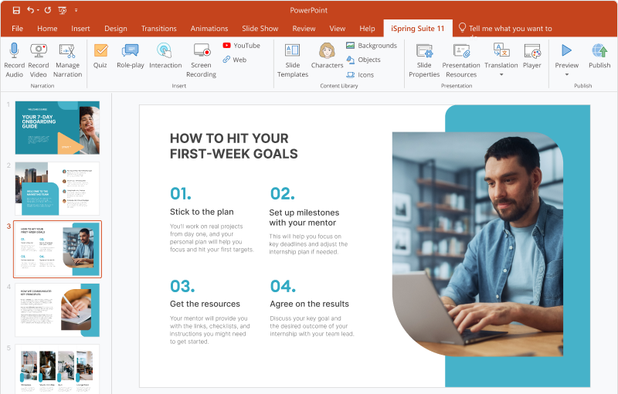Viewport: 618px width, 394px height.
Task: Select slide 2 thumbnail with city skyline
Action: pos(58,188)
